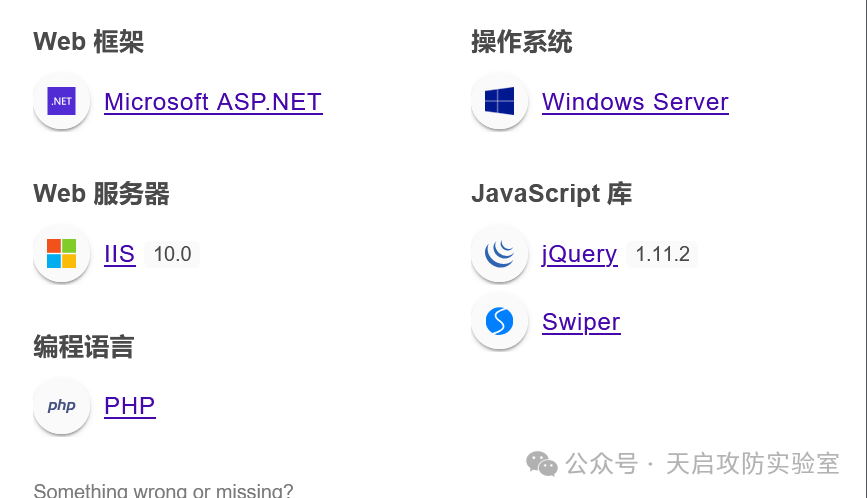The image size is (867, 498).
Task: Open the IIS link
Action: pos(119,254)
